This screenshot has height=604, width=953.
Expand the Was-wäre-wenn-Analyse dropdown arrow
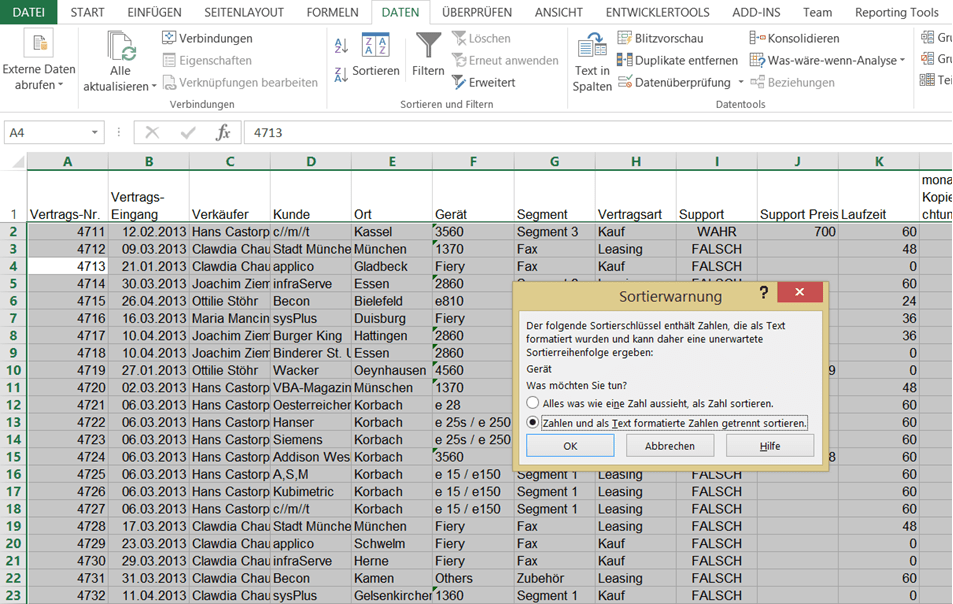pyautogui.click(x=903, y=60)
